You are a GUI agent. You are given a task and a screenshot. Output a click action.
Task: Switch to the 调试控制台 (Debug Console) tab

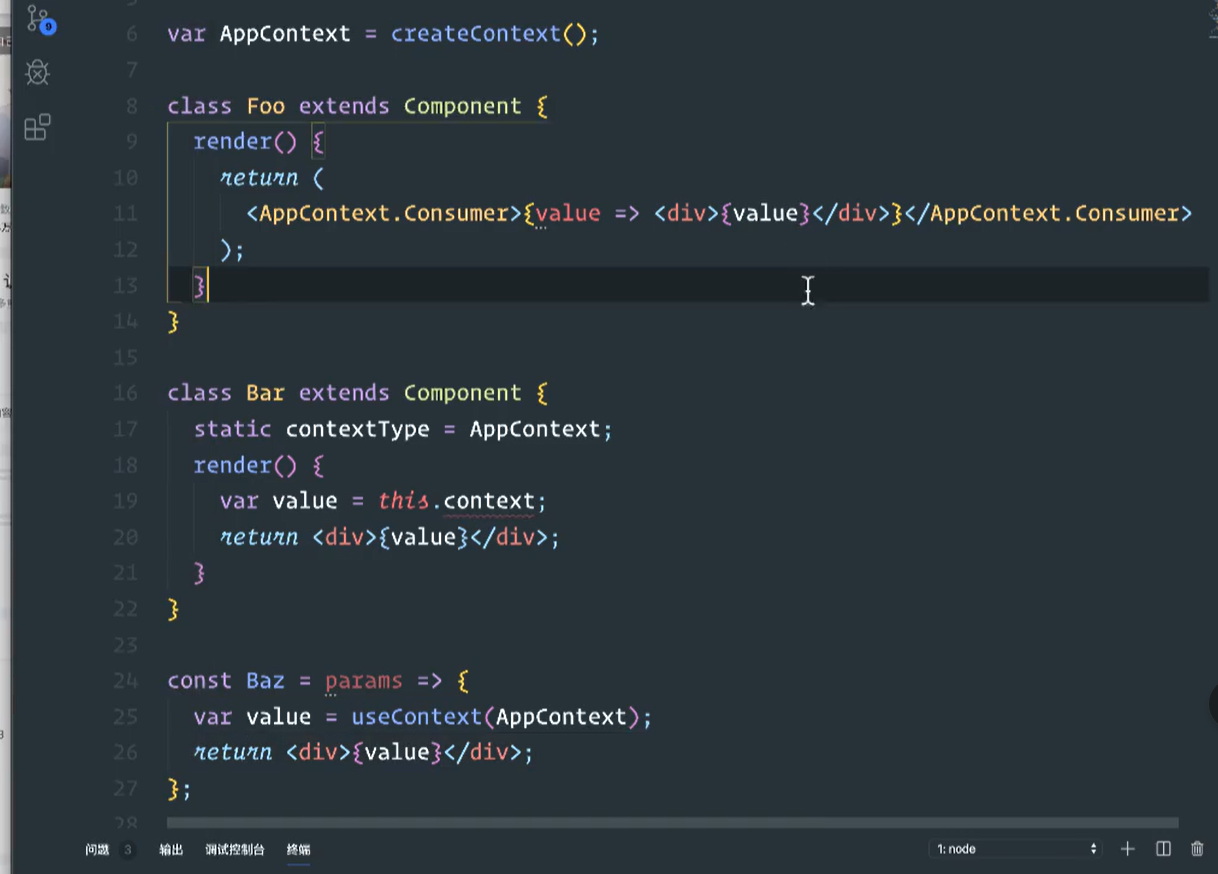tap(235, 850)
